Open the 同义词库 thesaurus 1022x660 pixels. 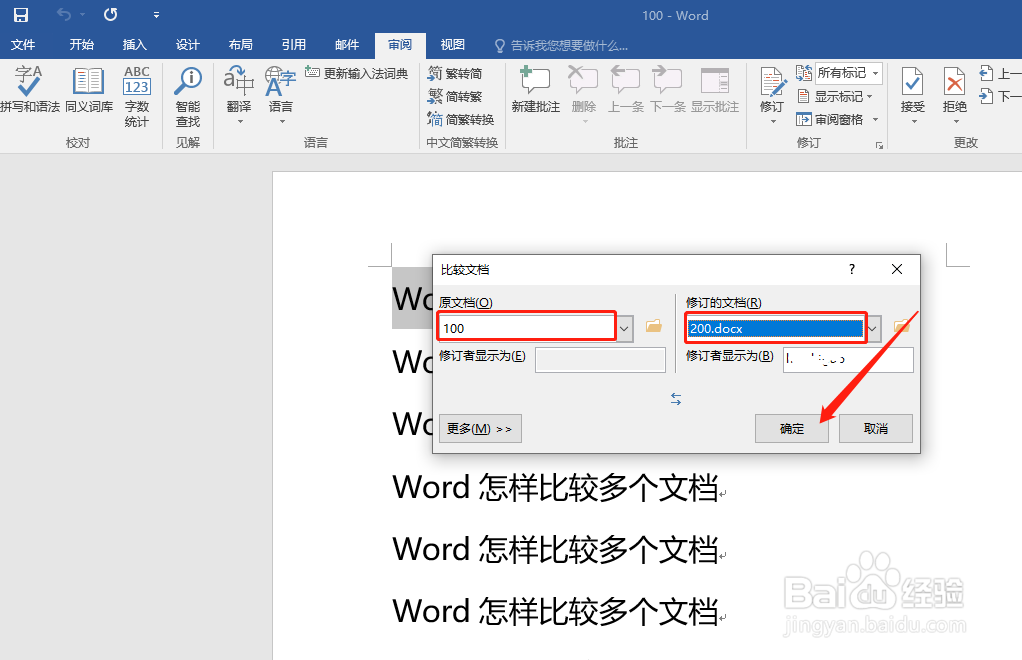tap(89, 89)
